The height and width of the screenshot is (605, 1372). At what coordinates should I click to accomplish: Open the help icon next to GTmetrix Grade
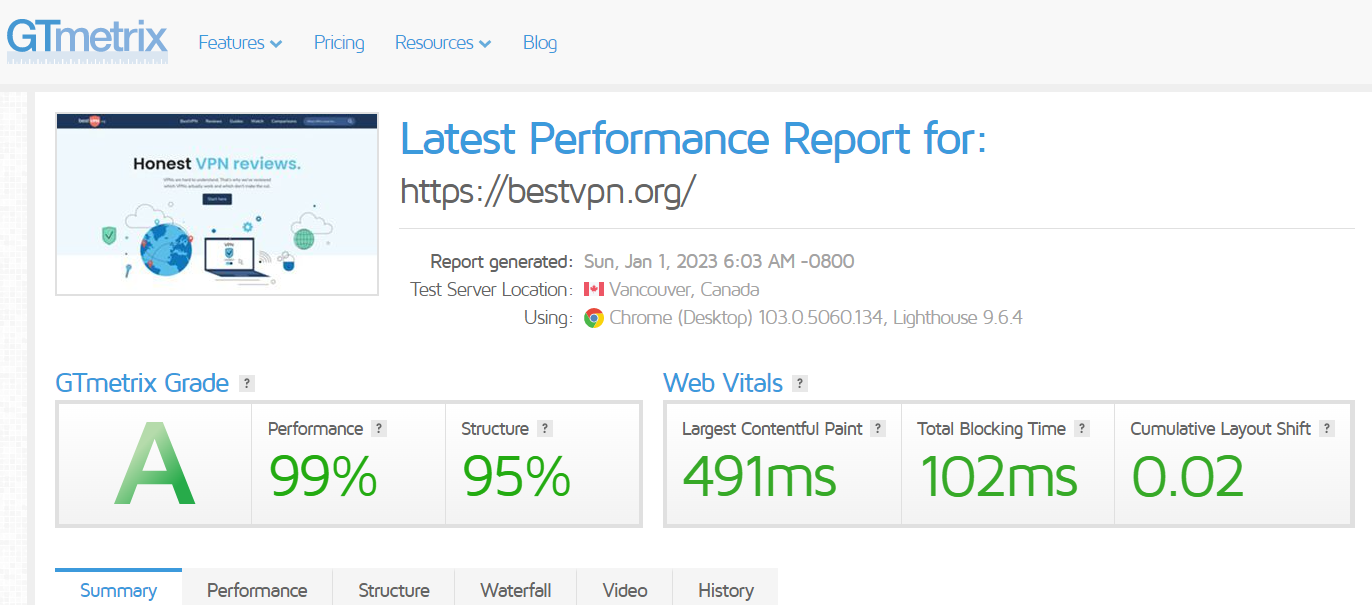point(247,383)
